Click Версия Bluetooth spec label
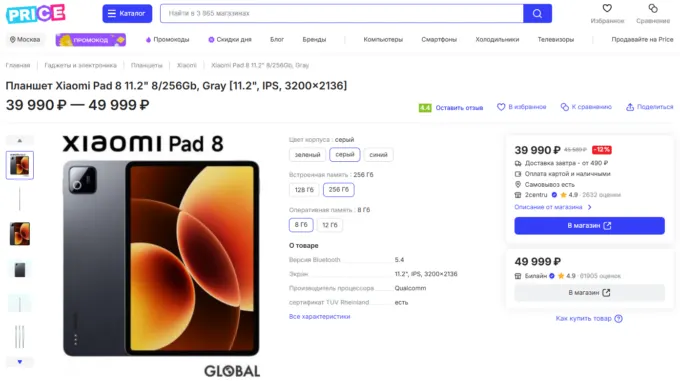The image size is (680, 390). pyautogui.click(x=314, y=260)
